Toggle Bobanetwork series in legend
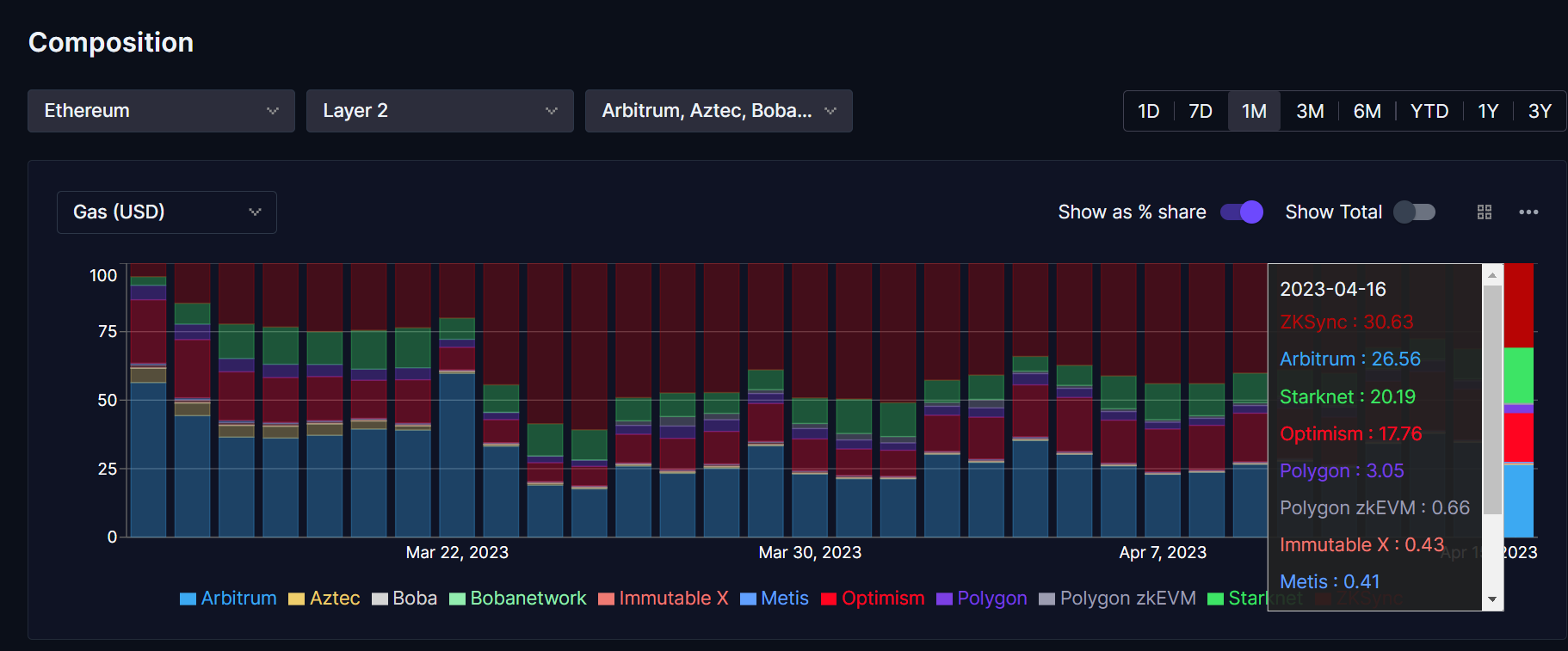 tap(517, 599)
